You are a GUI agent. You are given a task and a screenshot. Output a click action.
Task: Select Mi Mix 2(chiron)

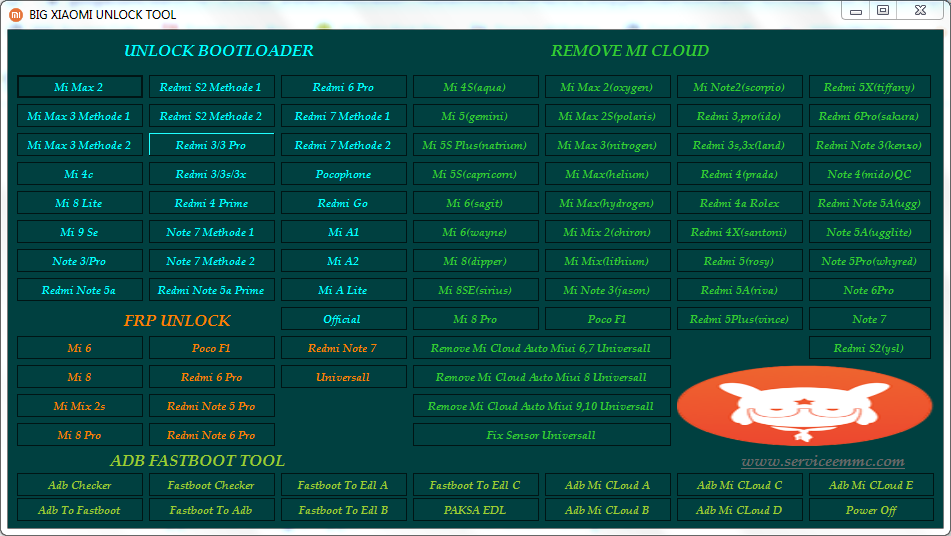tap(608, 232)
